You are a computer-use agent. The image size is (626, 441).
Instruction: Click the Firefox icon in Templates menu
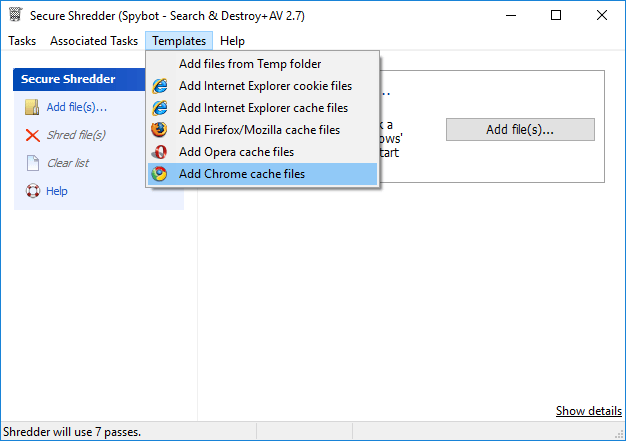159,130
